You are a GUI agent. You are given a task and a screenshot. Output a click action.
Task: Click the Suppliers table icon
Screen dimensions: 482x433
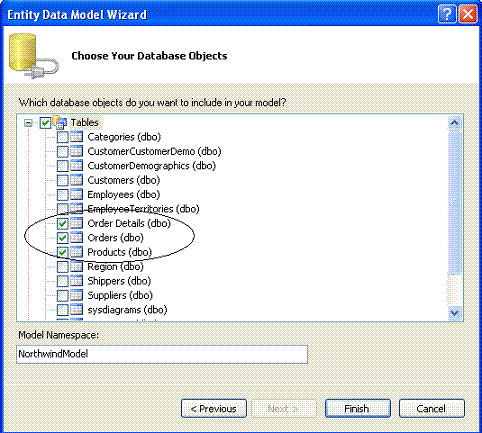tap(77, 295)
